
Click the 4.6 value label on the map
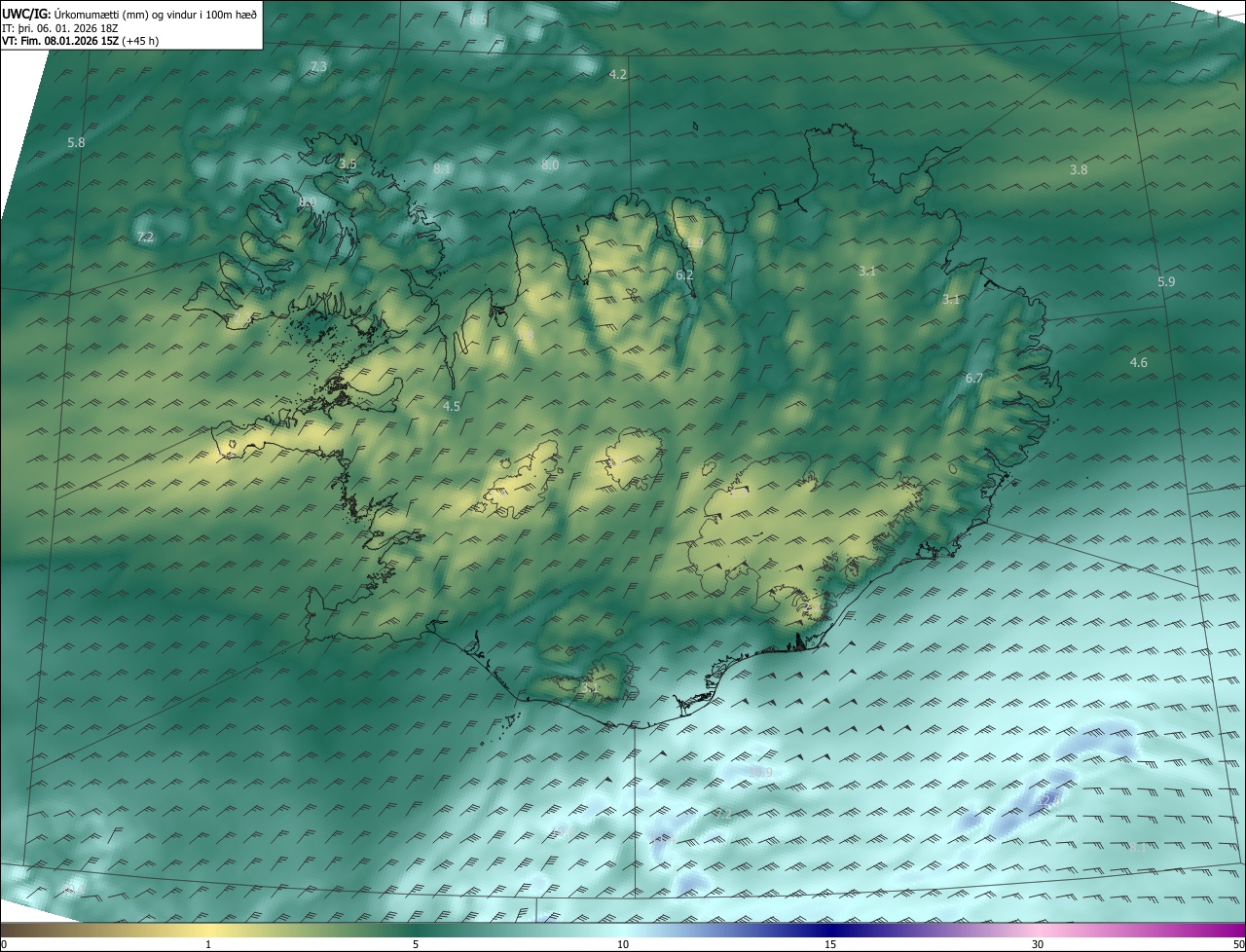(1138, 362)
